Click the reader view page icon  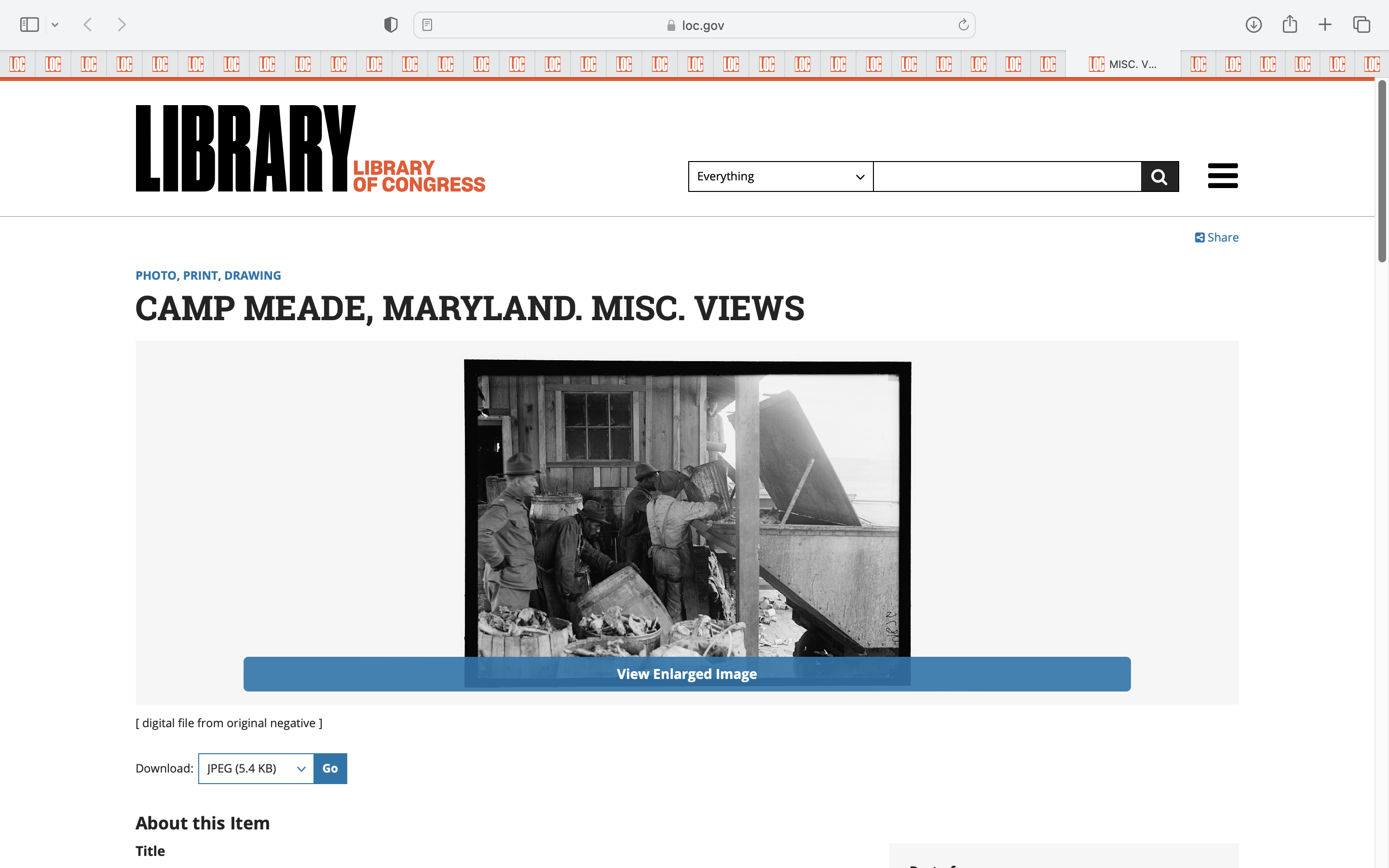(x=427, y=25)
